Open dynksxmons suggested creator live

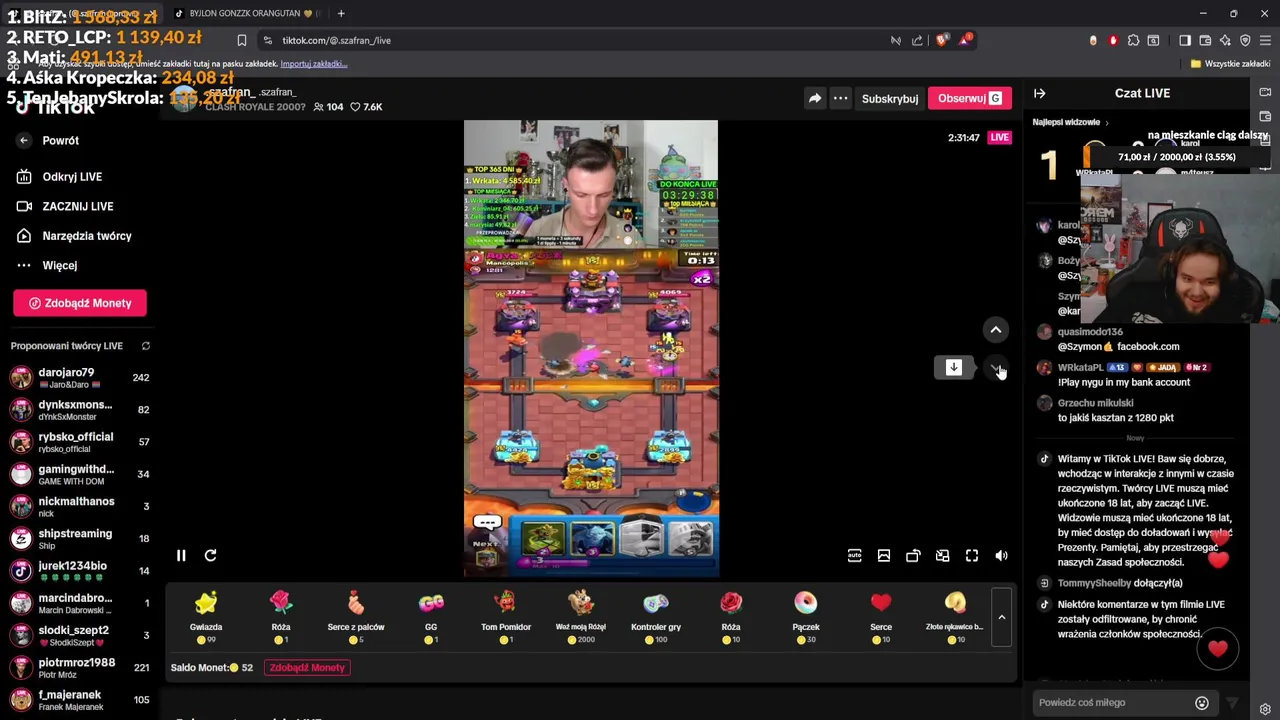coord(80,410)
